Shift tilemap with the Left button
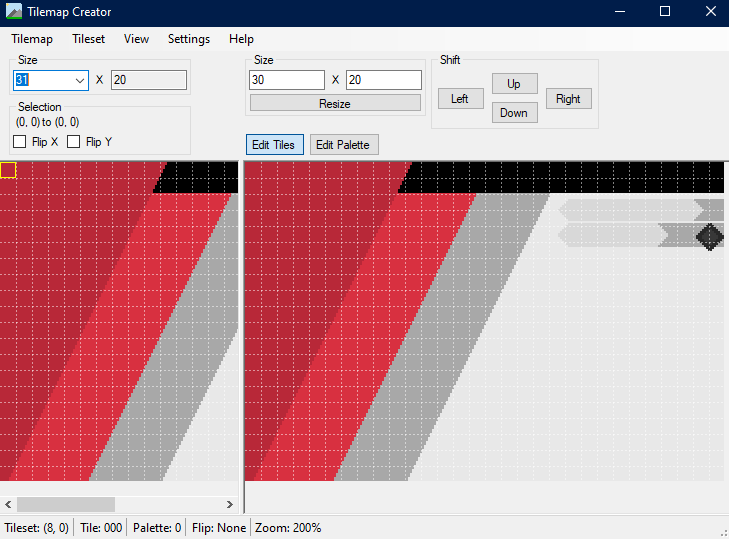The image size is (729, 539). [460, 98]
